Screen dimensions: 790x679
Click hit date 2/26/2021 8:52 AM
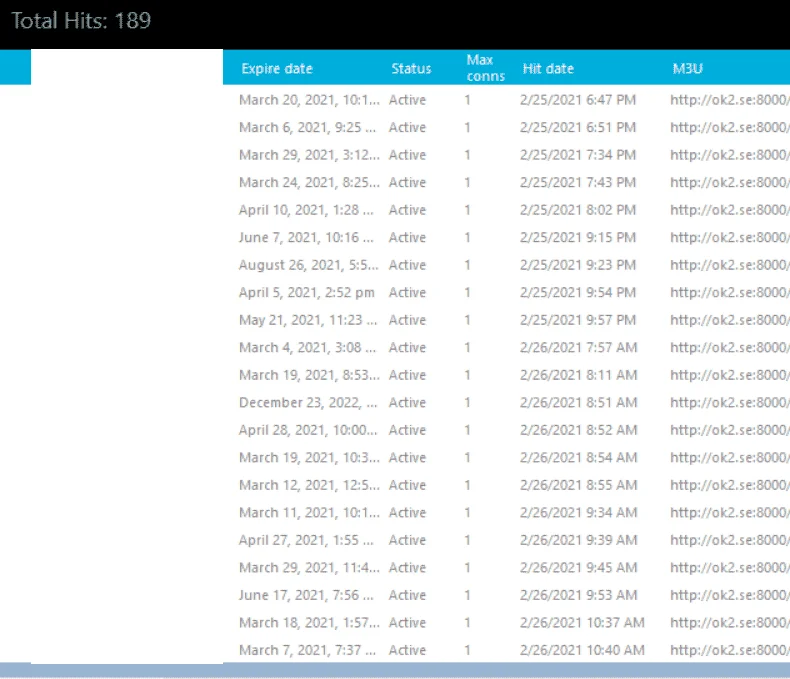point(578,430)
